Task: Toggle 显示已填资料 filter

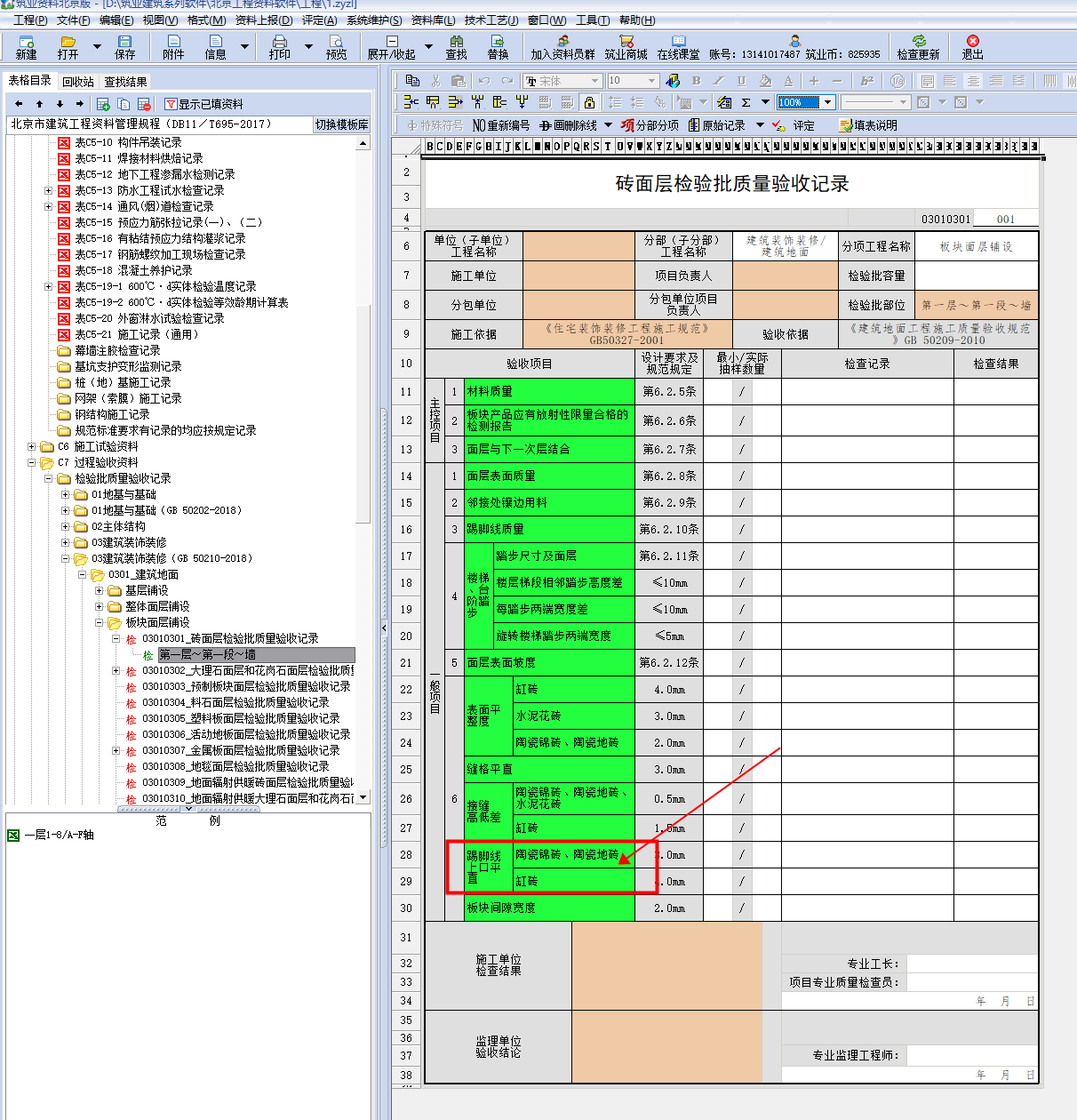Action: [204, 104]
